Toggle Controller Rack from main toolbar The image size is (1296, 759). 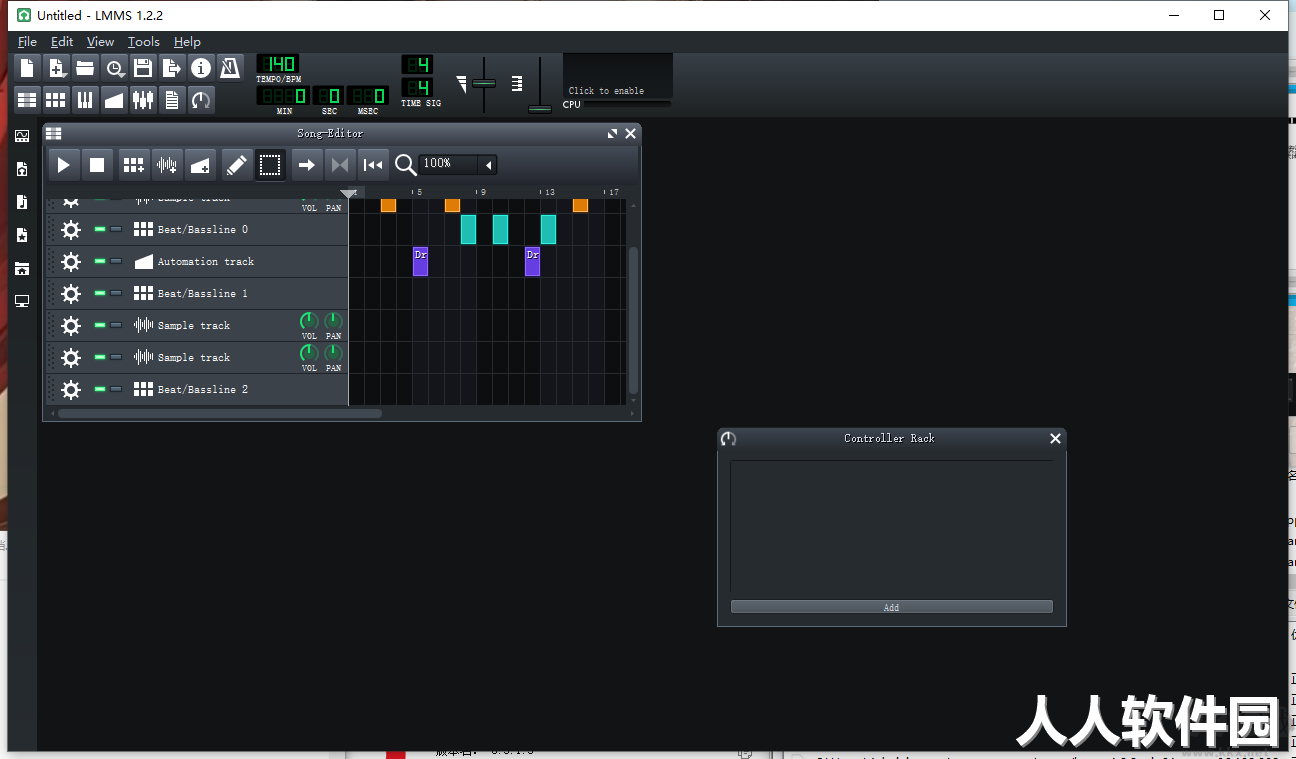[201, 100]
